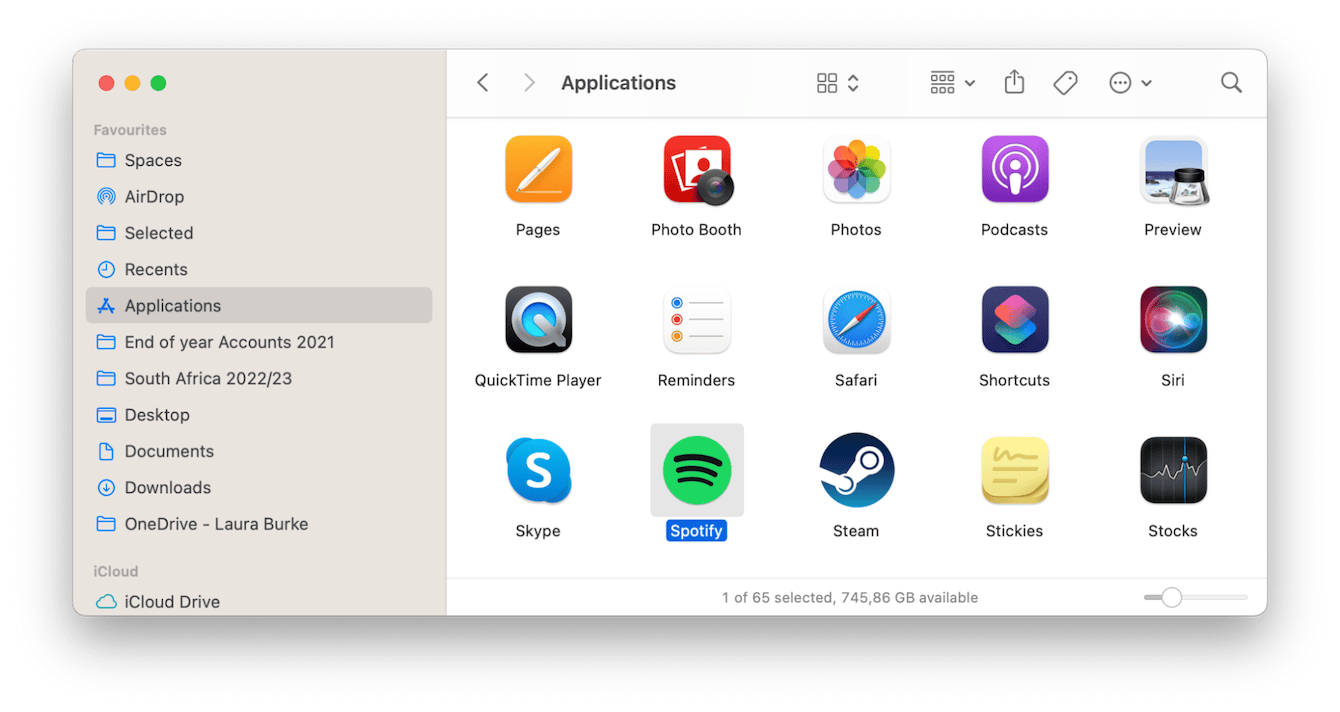
Task: Click the back navigation arrow
Action: coord(482,82)
